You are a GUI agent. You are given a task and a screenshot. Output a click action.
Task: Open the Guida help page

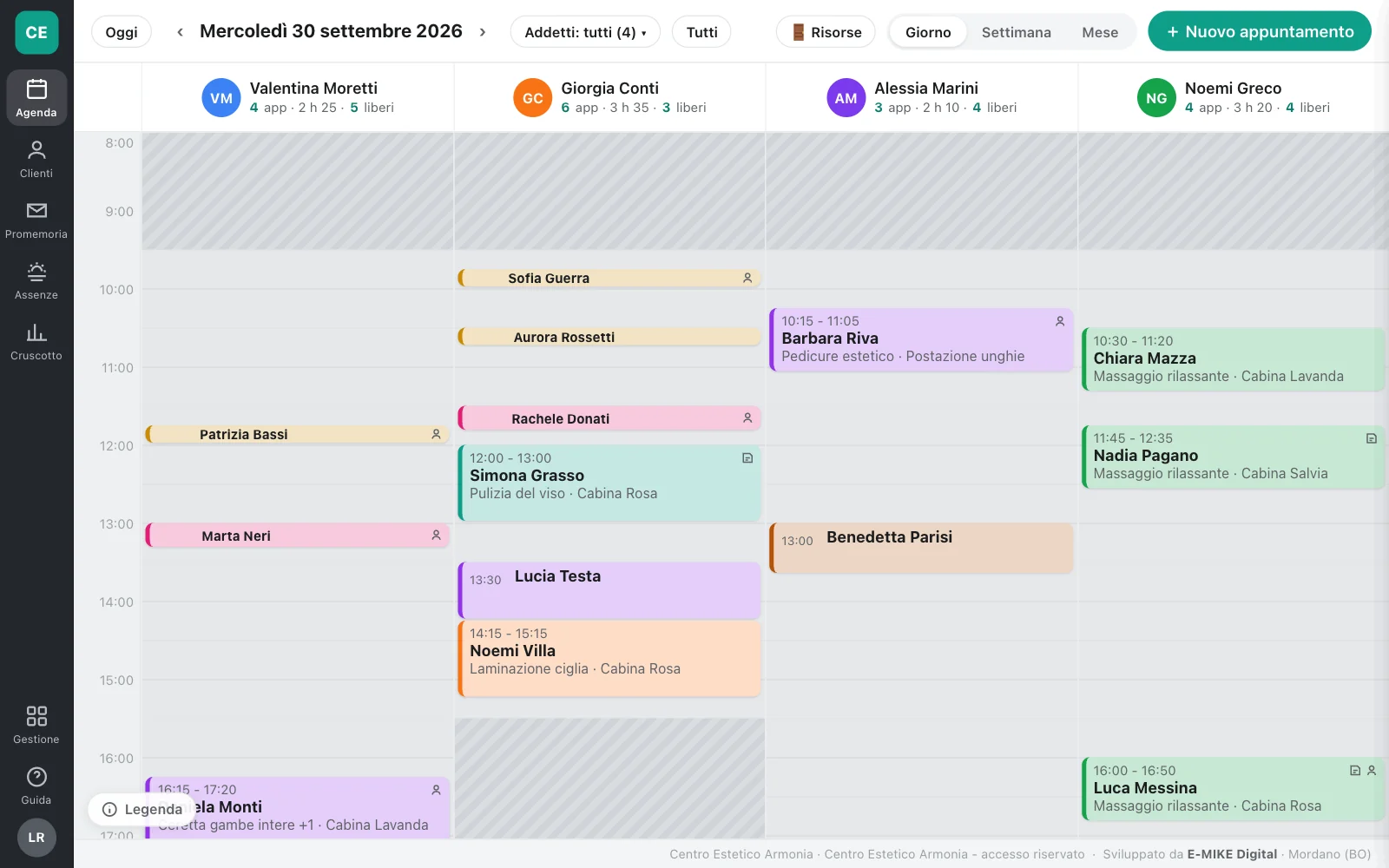pyautogui.click(x=36, y=786)
